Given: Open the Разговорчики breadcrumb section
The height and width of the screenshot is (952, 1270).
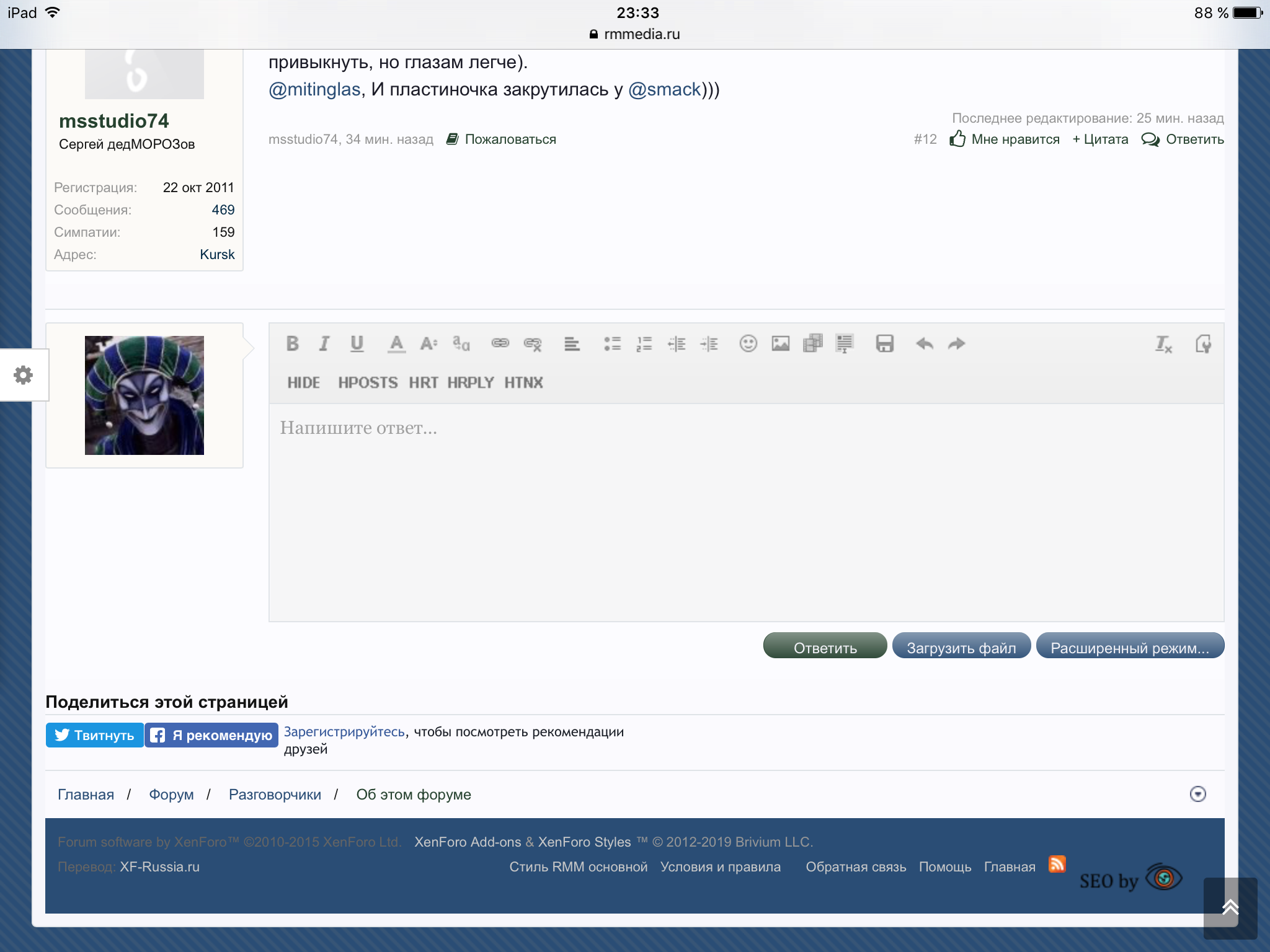Looking at the screenshot, I should click(x=275, y=795).
